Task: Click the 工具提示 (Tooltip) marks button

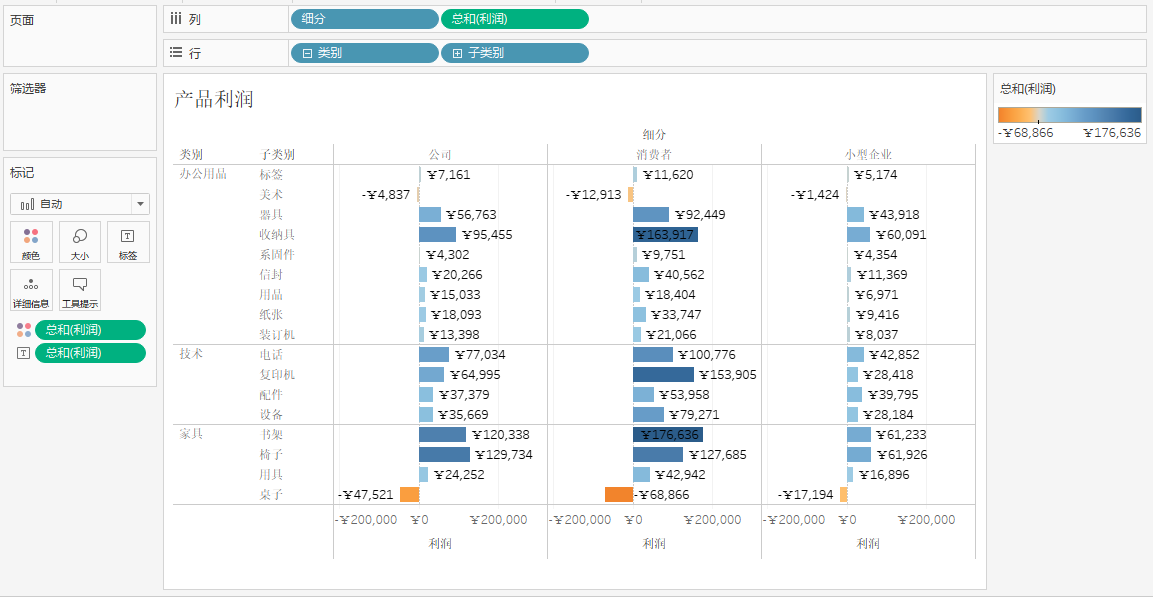Action: 79,290
